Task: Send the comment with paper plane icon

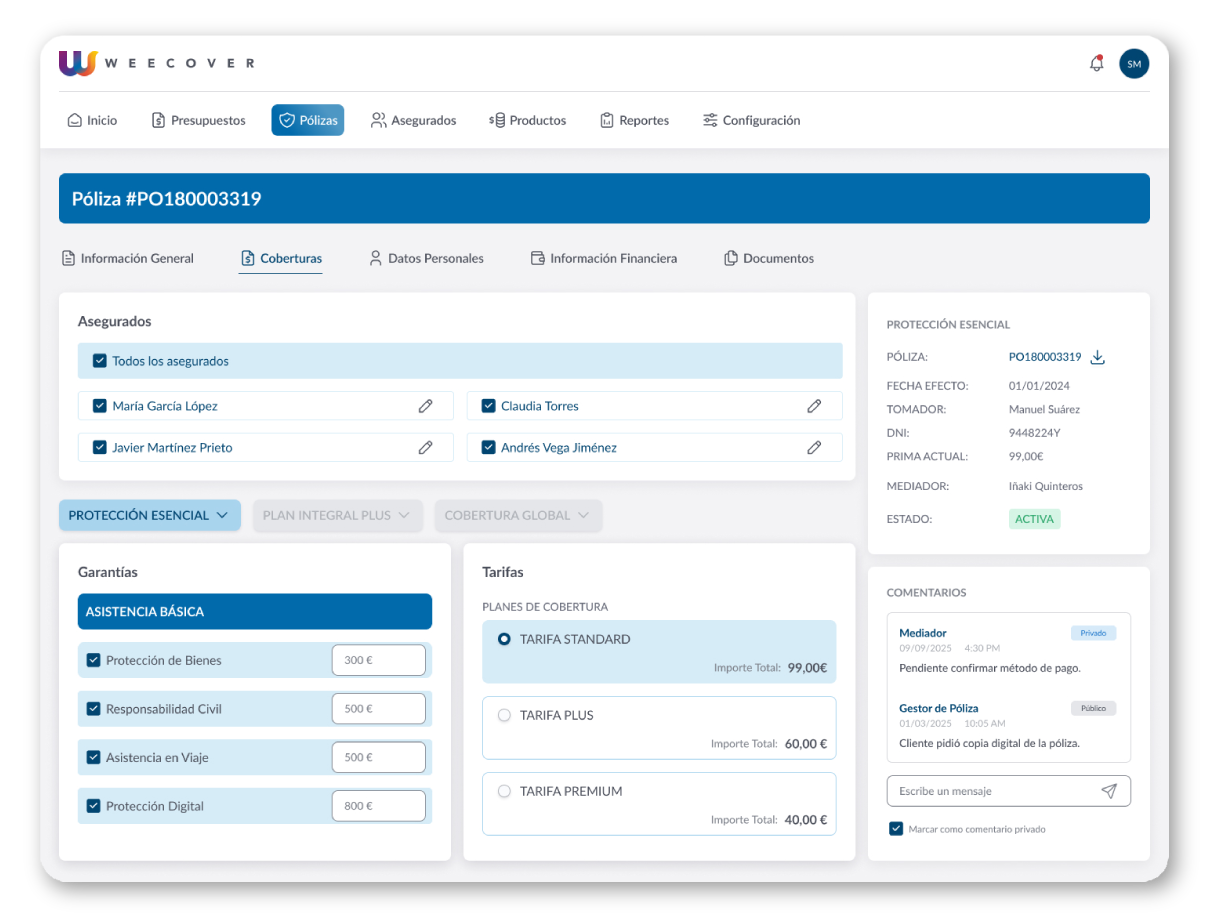Action: 1109,791
